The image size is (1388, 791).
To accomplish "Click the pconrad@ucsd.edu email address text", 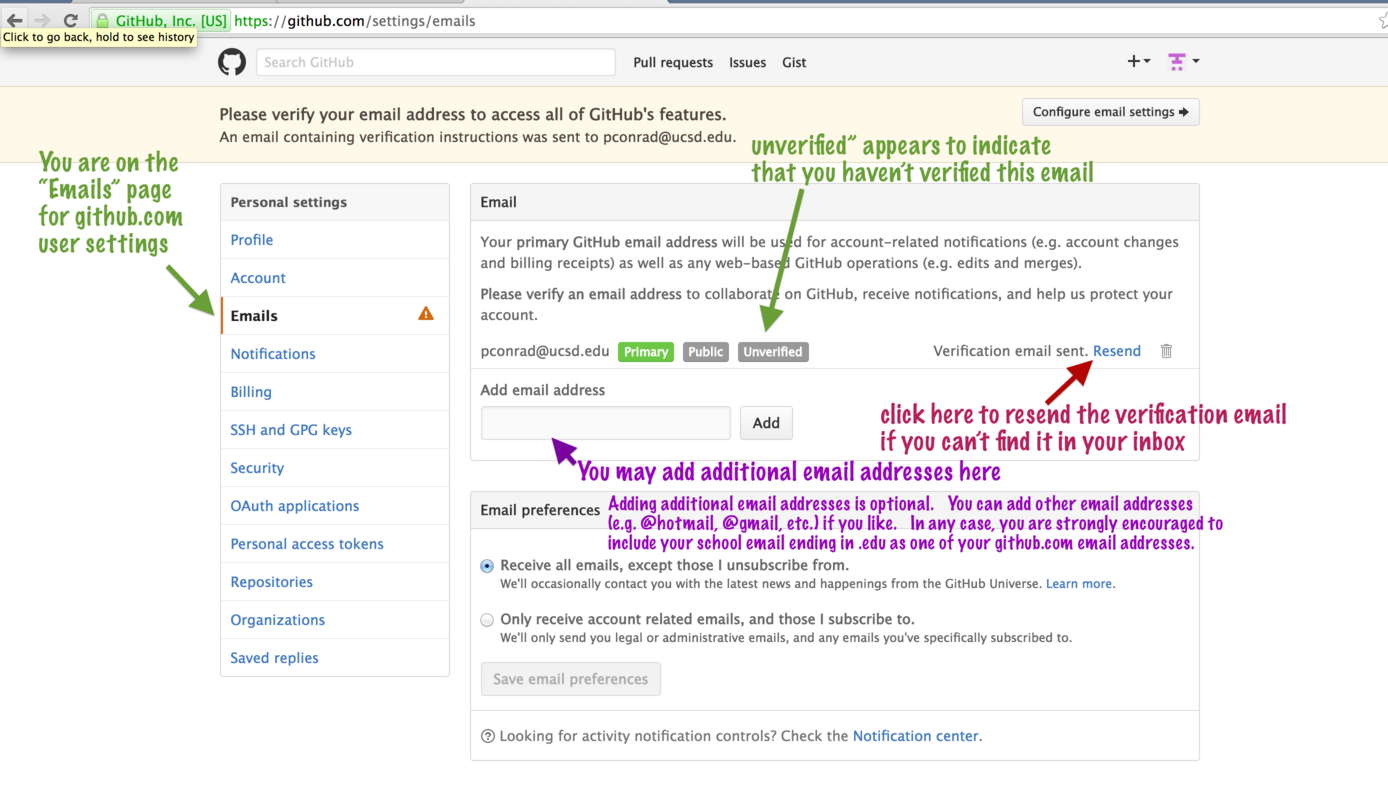I will (545, 351).
